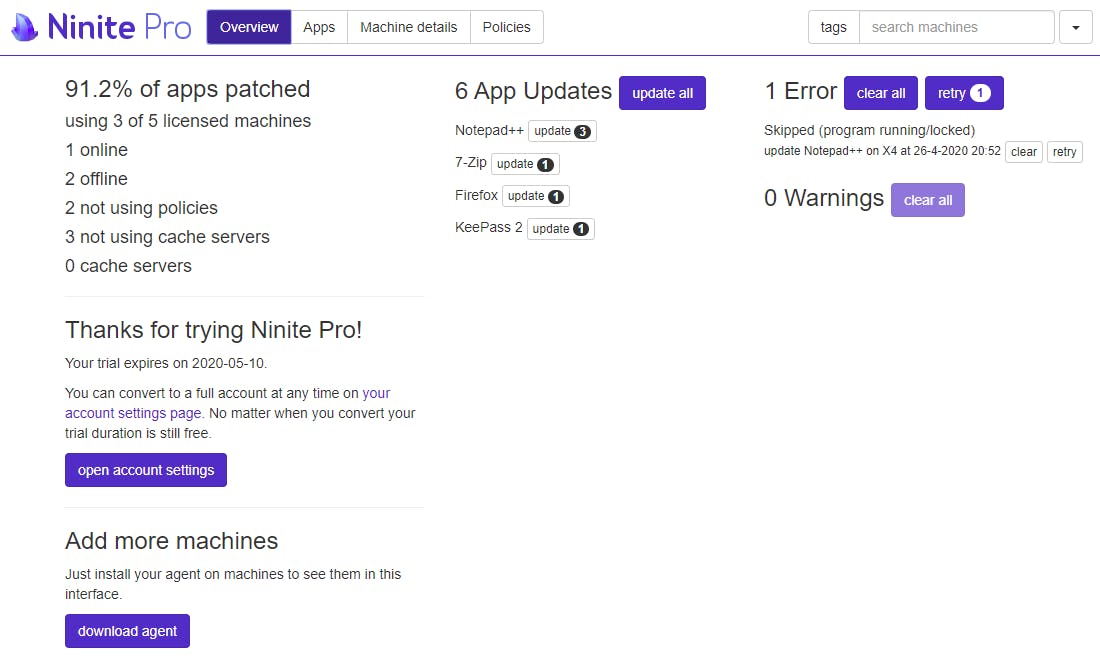Open the Machine details tab

tap(408, 27)
